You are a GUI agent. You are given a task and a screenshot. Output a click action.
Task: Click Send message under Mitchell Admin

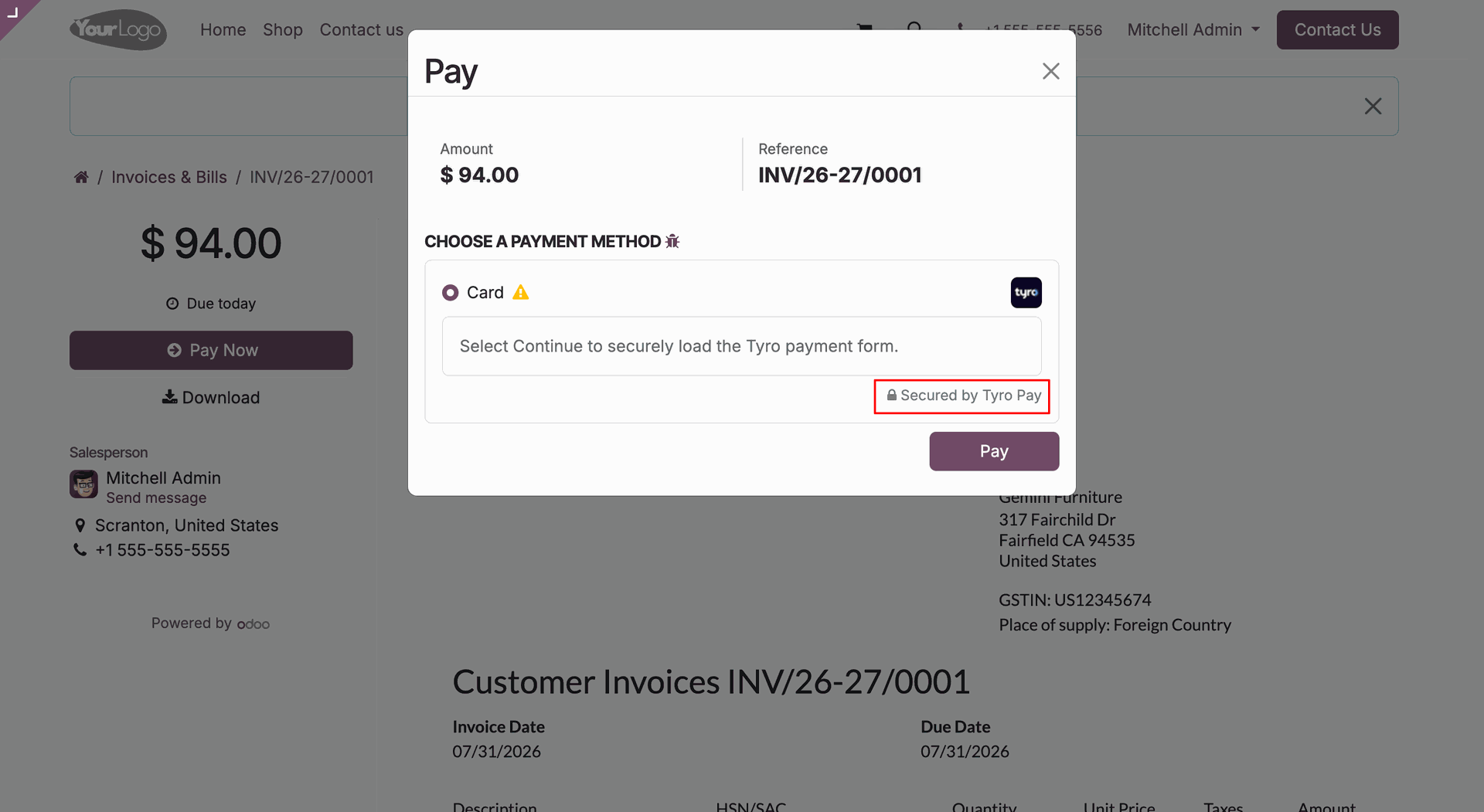(156, 498)
